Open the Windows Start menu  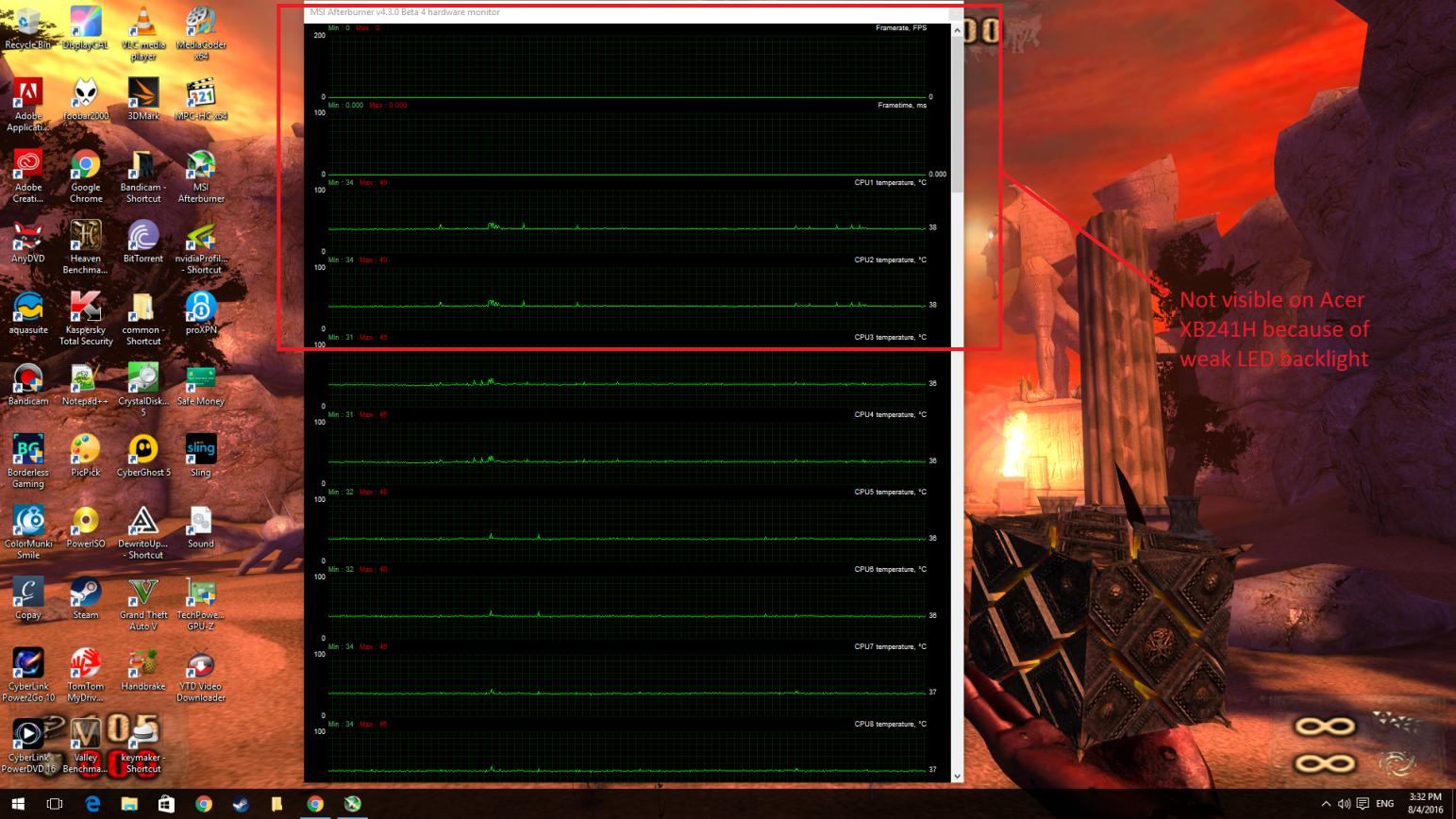pos(18,804)
